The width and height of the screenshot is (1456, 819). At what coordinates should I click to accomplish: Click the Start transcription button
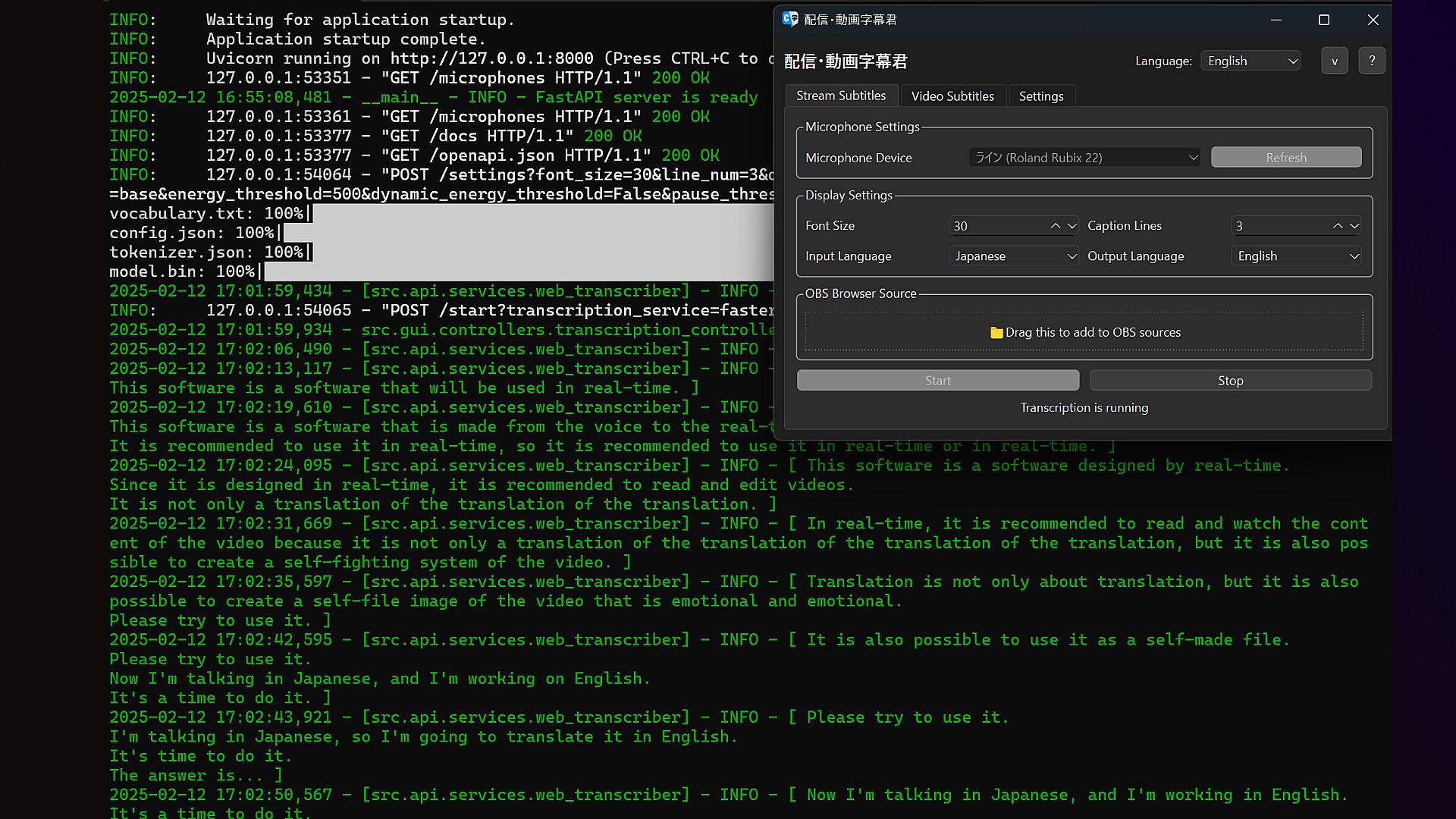(937, 381)
